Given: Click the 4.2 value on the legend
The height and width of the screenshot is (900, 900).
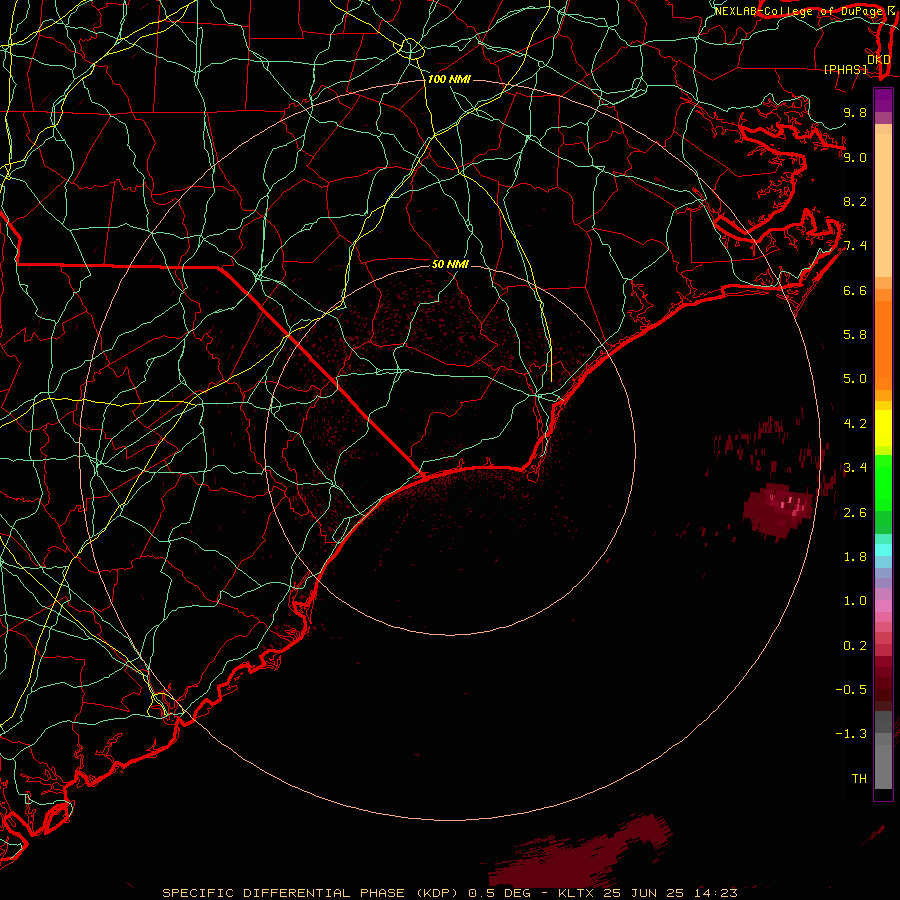Looking at the screenshot, I should [x=855, y=424].
